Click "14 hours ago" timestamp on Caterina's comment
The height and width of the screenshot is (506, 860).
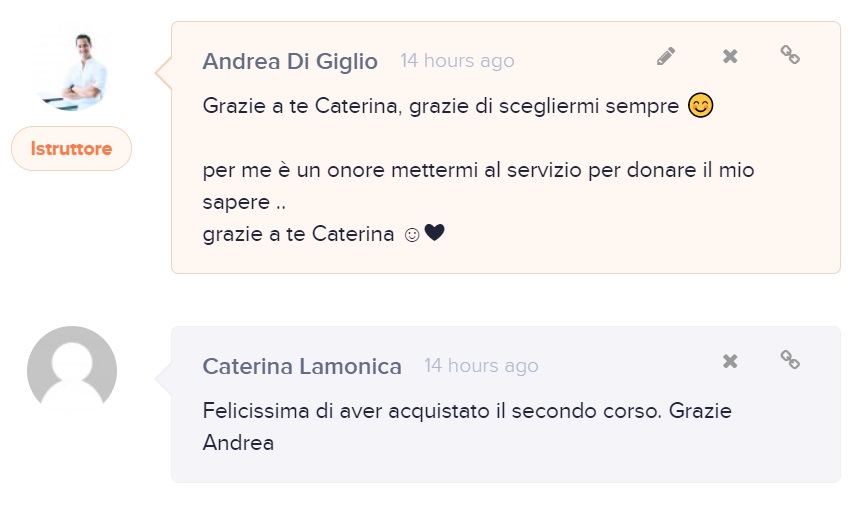[x=481, y=366]
